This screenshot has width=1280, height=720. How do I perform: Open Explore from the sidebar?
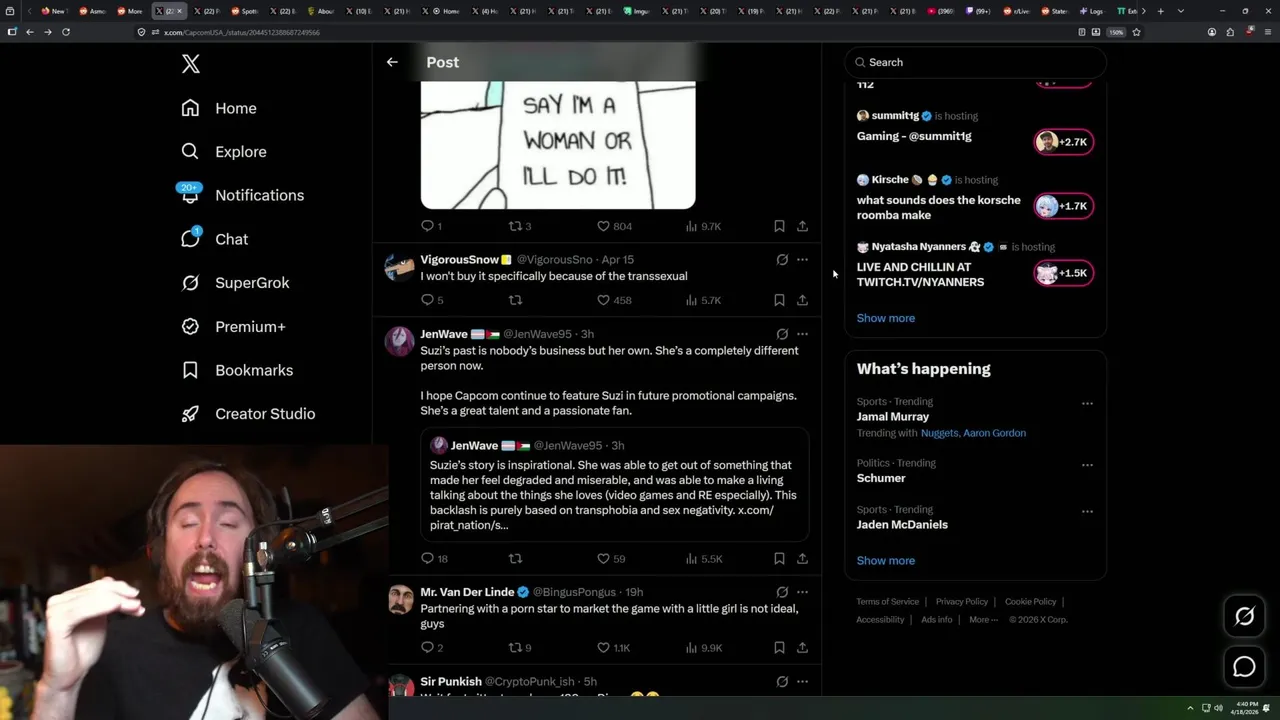(x=224, y=152)
